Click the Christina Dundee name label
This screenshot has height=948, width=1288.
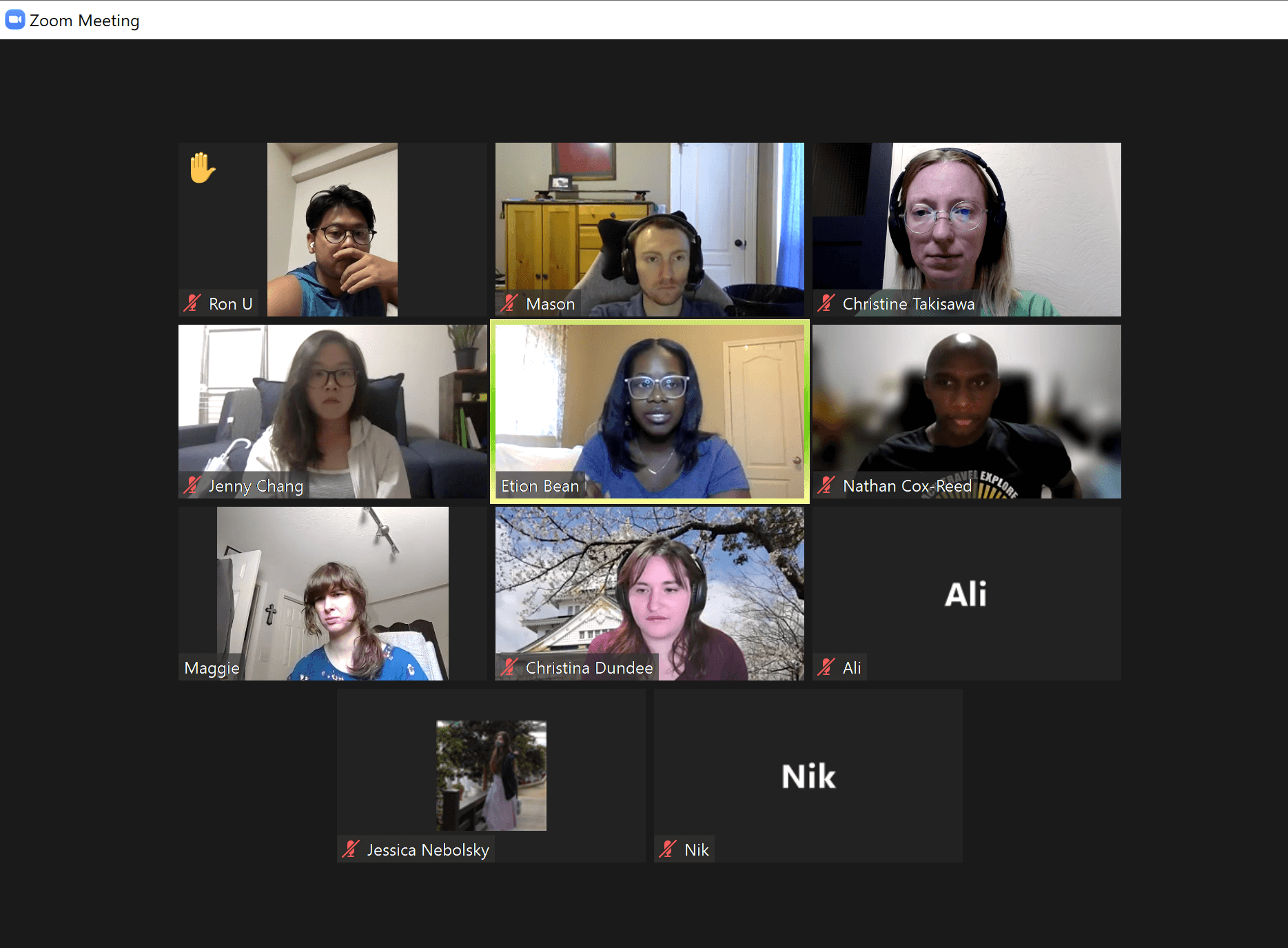tap(589, 668)
